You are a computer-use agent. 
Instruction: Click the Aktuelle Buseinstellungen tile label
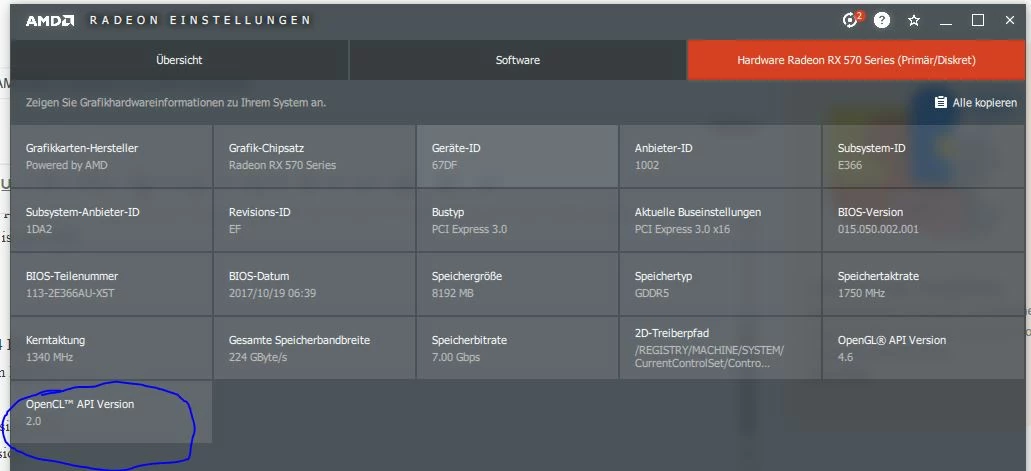click(x=698, y=212)
